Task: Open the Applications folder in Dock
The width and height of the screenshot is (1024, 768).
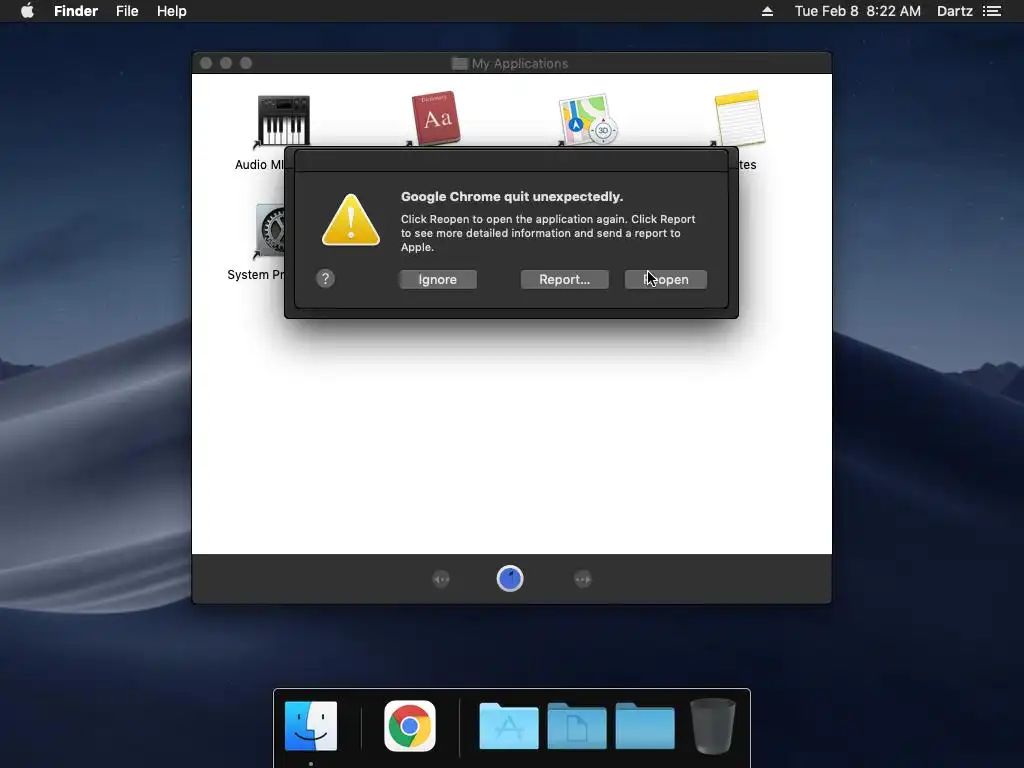Action: pos(509,726)
